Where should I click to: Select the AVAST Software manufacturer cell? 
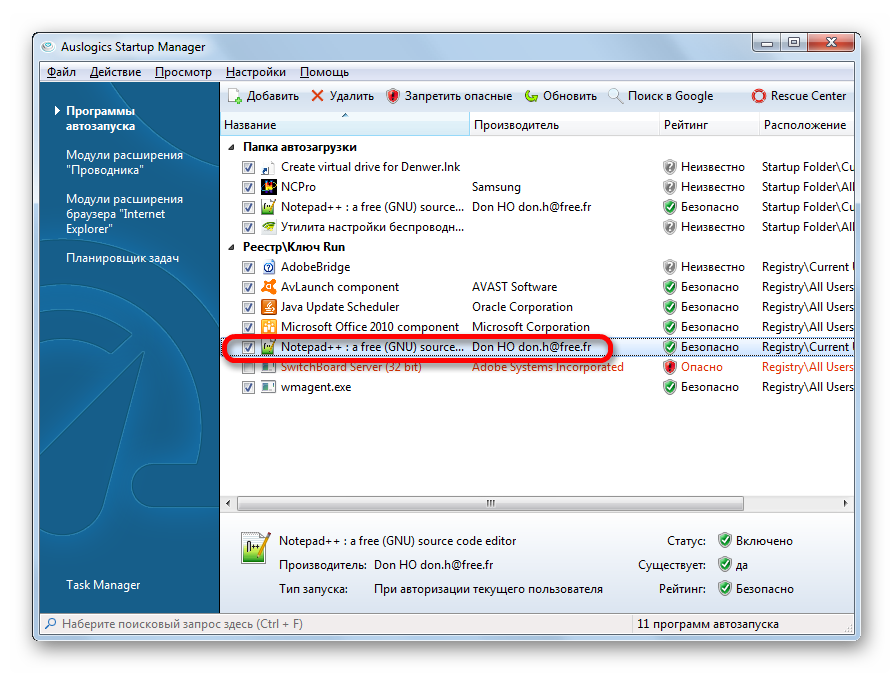pos(514,287)
